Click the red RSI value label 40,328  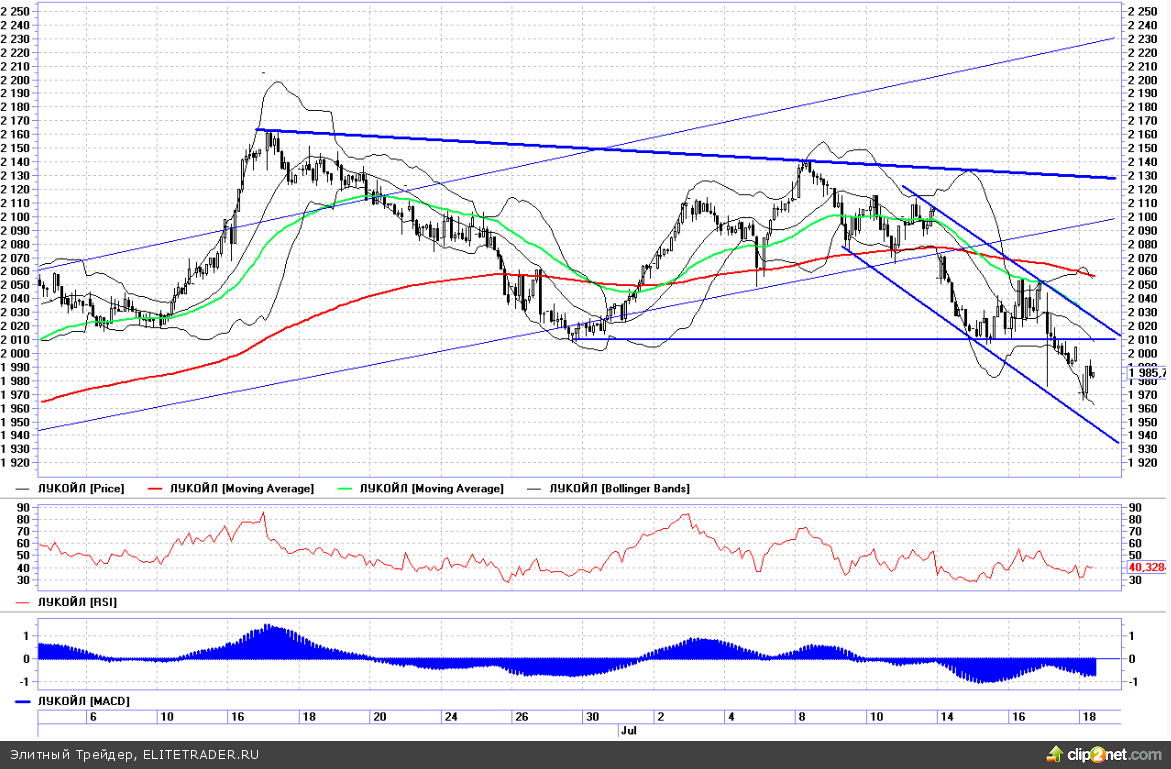tap(1147, 567)
